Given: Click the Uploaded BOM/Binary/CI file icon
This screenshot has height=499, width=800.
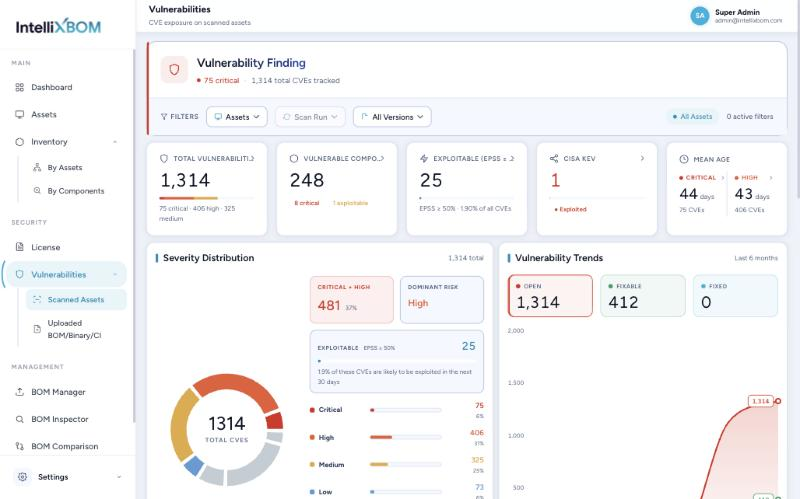Looking at the screenshot, I should 37,329.
